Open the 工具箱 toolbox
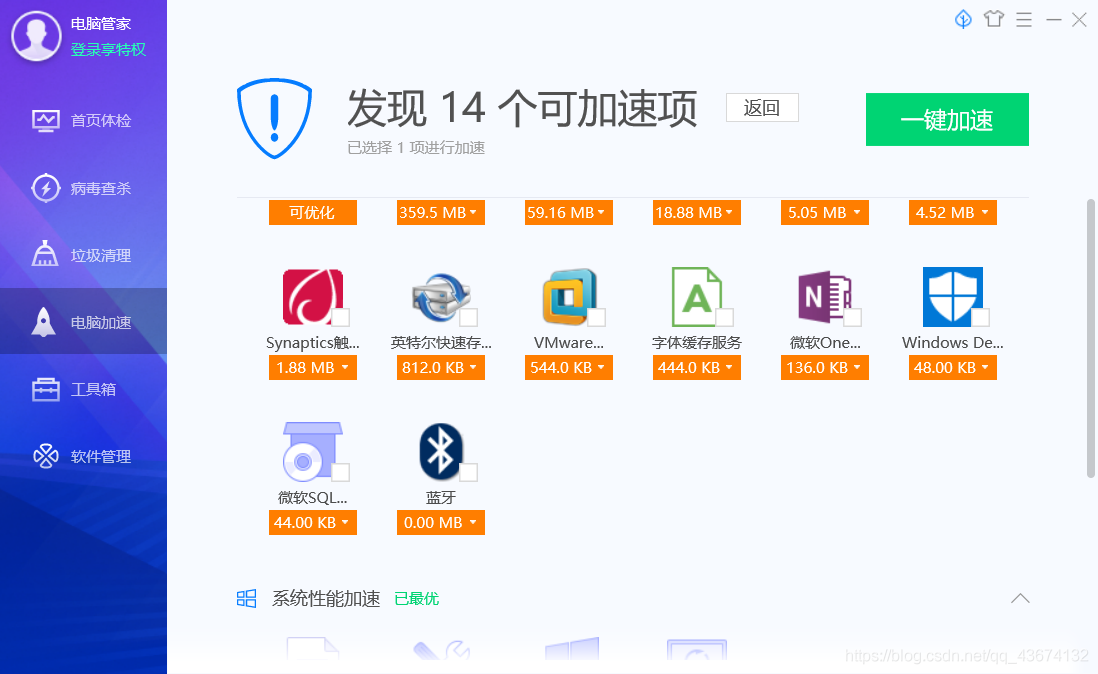 83,389
